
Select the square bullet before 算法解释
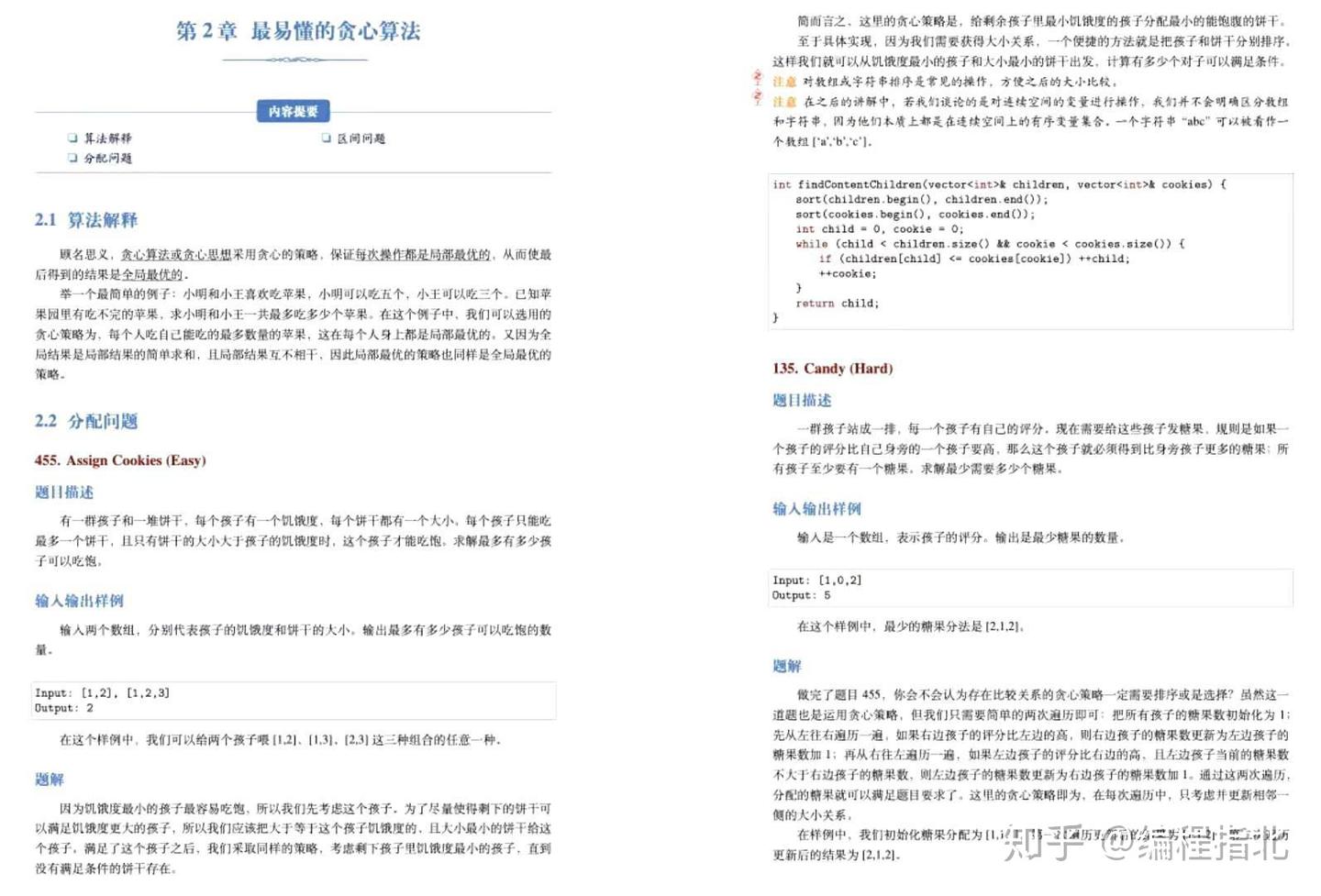[72, 138]
